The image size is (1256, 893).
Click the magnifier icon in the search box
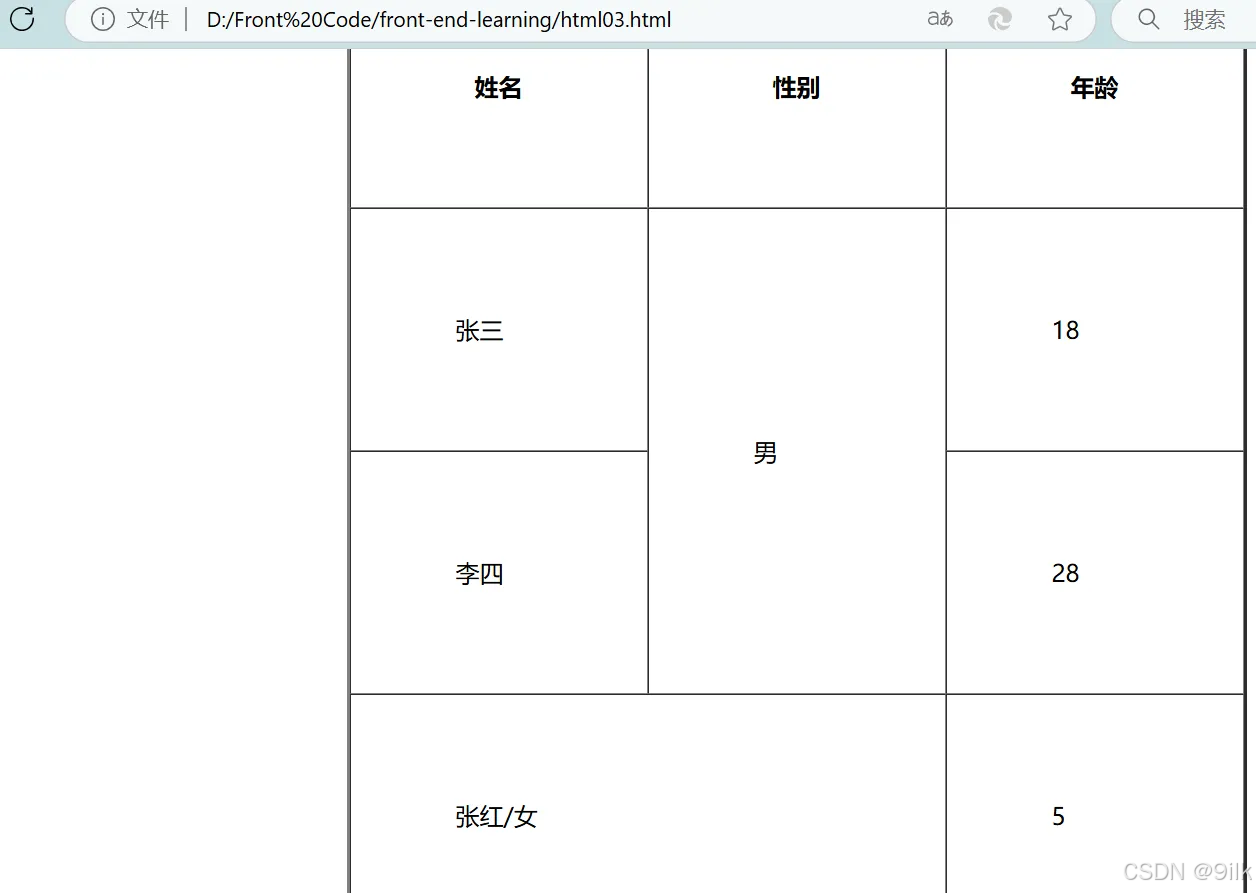(1149, 19)
